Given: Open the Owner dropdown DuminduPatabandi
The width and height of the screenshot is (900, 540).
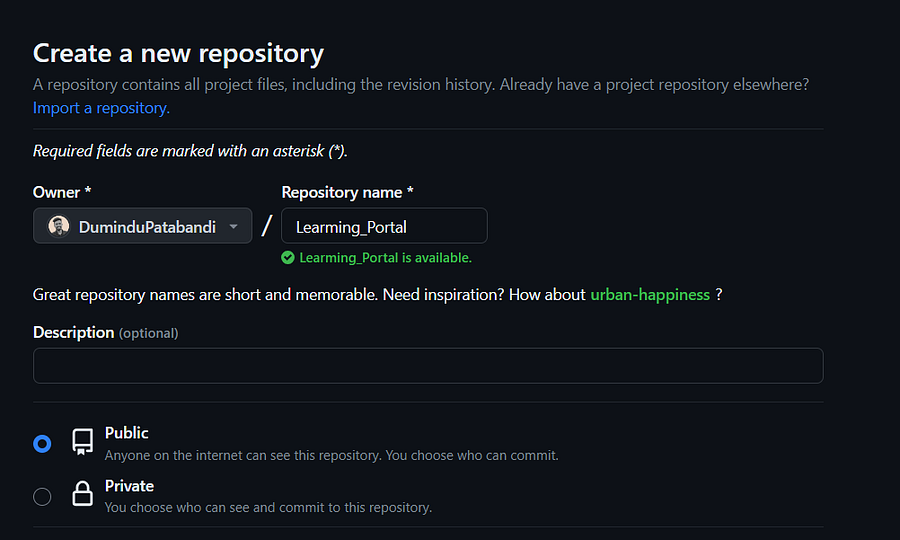Looking at the screenshot, I should (142, 226).
